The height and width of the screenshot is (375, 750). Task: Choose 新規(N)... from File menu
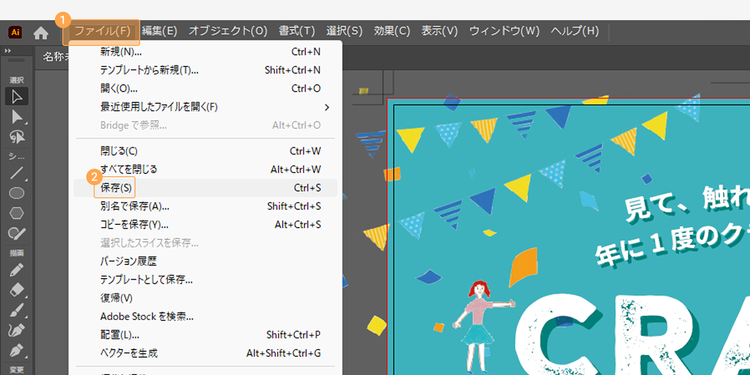206,52
